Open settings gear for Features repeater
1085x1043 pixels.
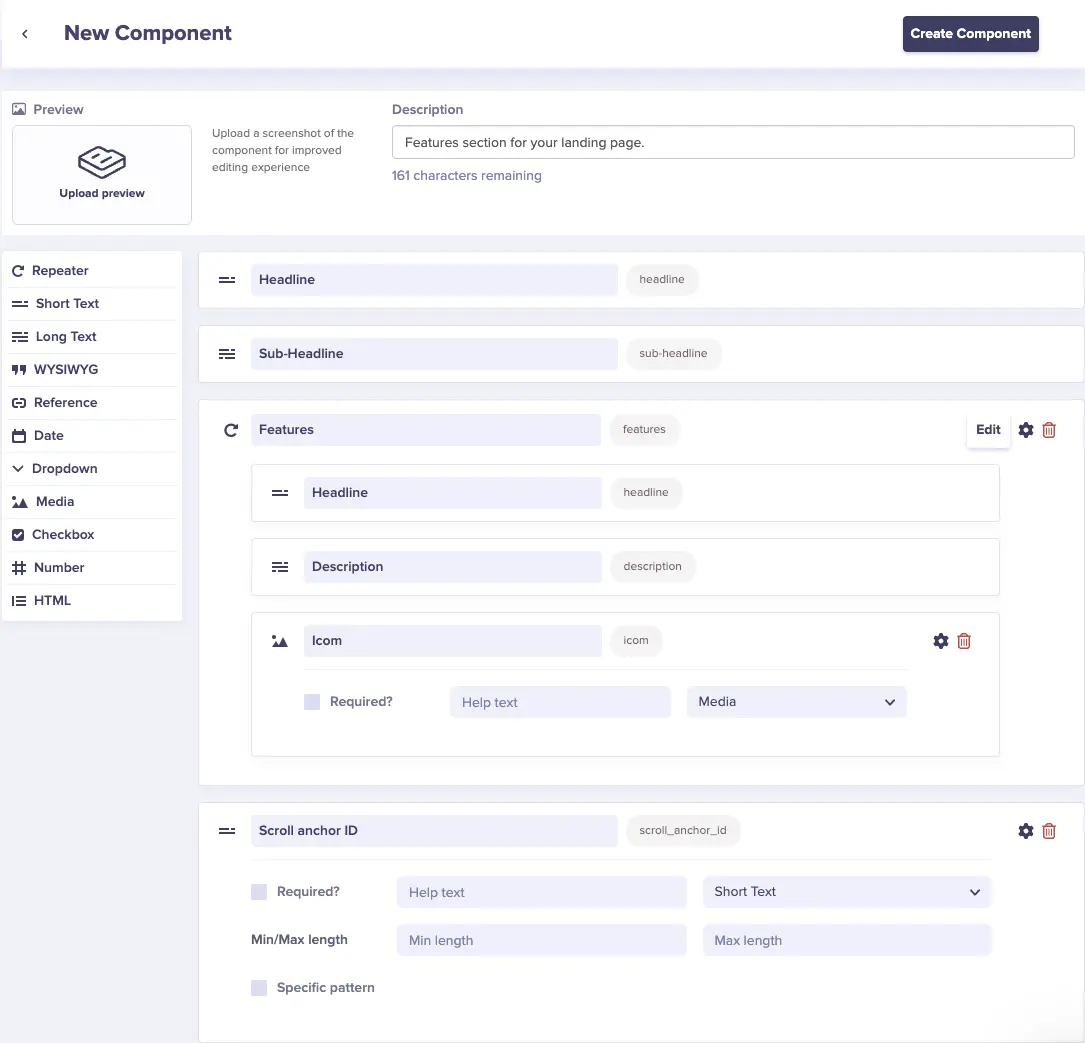point(1026,430)
